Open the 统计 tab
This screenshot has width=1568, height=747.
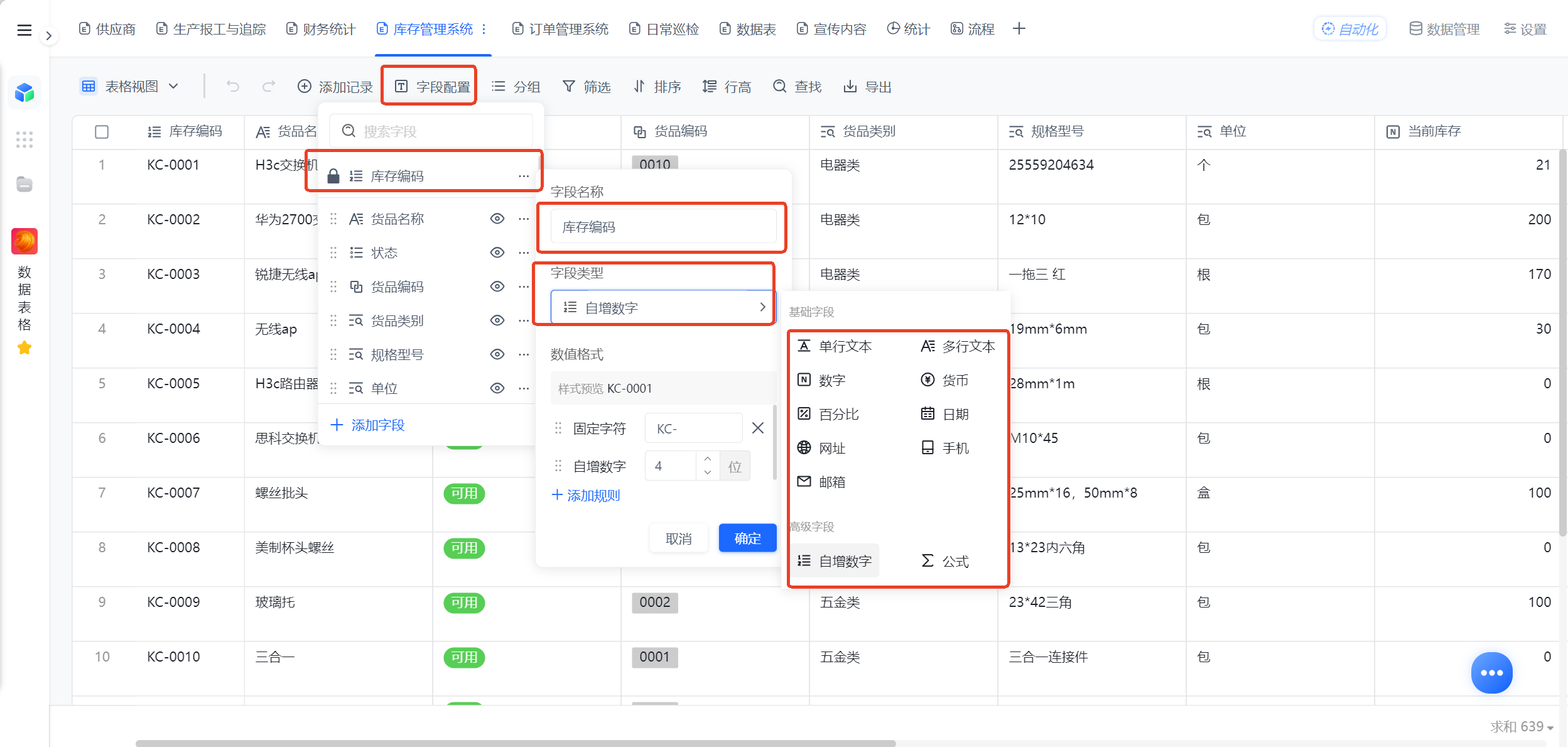[x=909, y=29]
